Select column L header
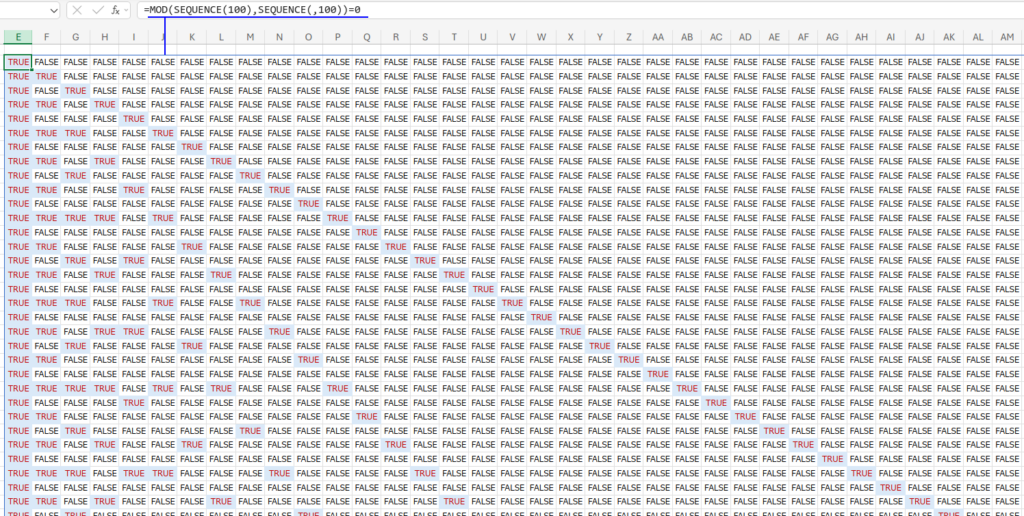The height and width of the screenshot is (516, 1024). [x=221, y=37]
